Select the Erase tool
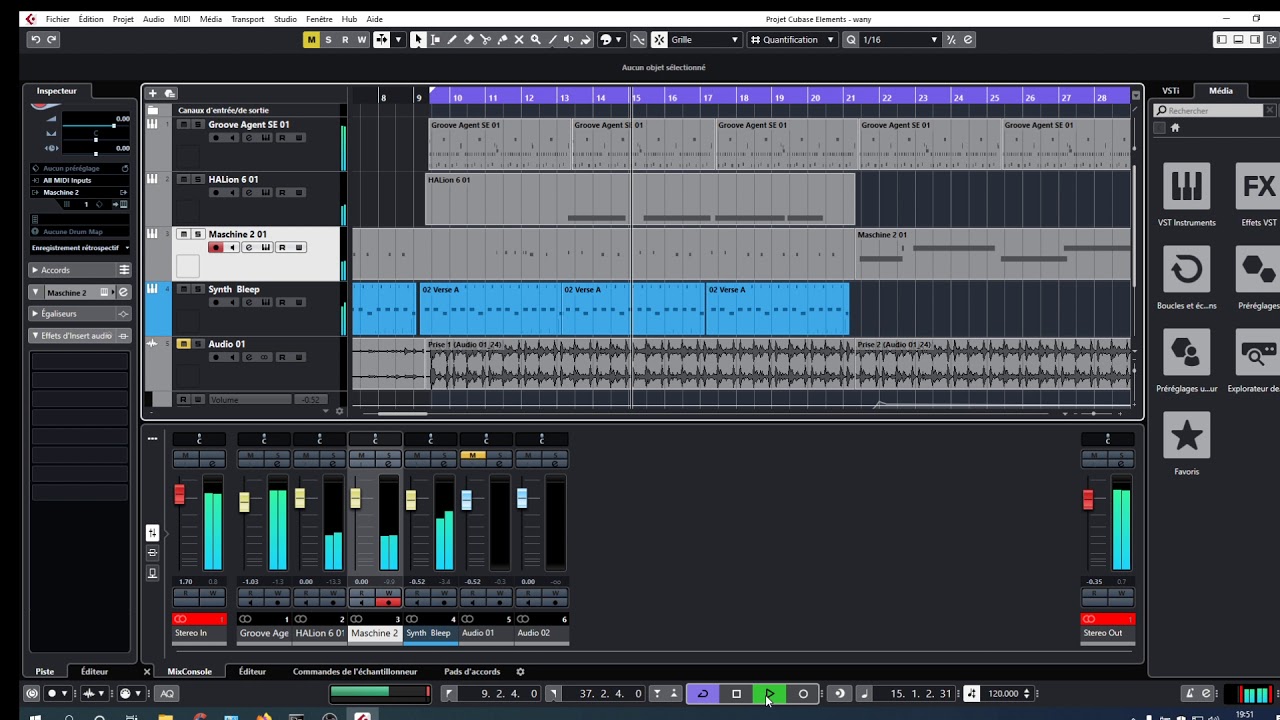Viewport: 1280px width, 720px height. point(469,40)
